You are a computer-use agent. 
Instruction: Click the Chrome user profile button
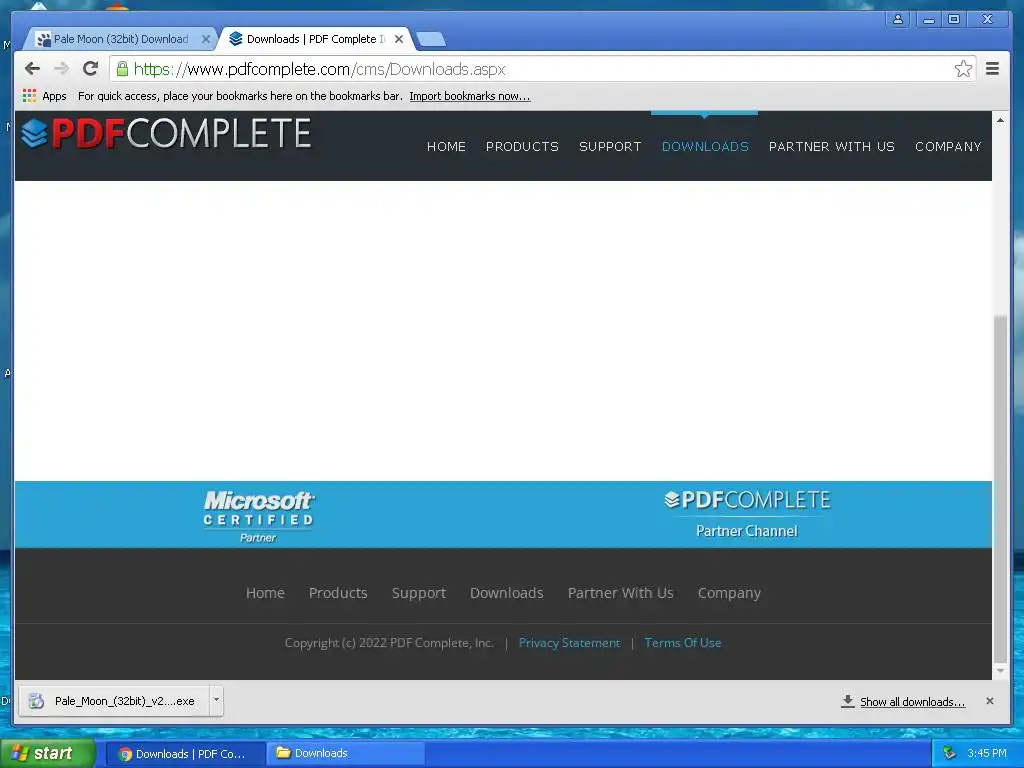click(898, 19)
